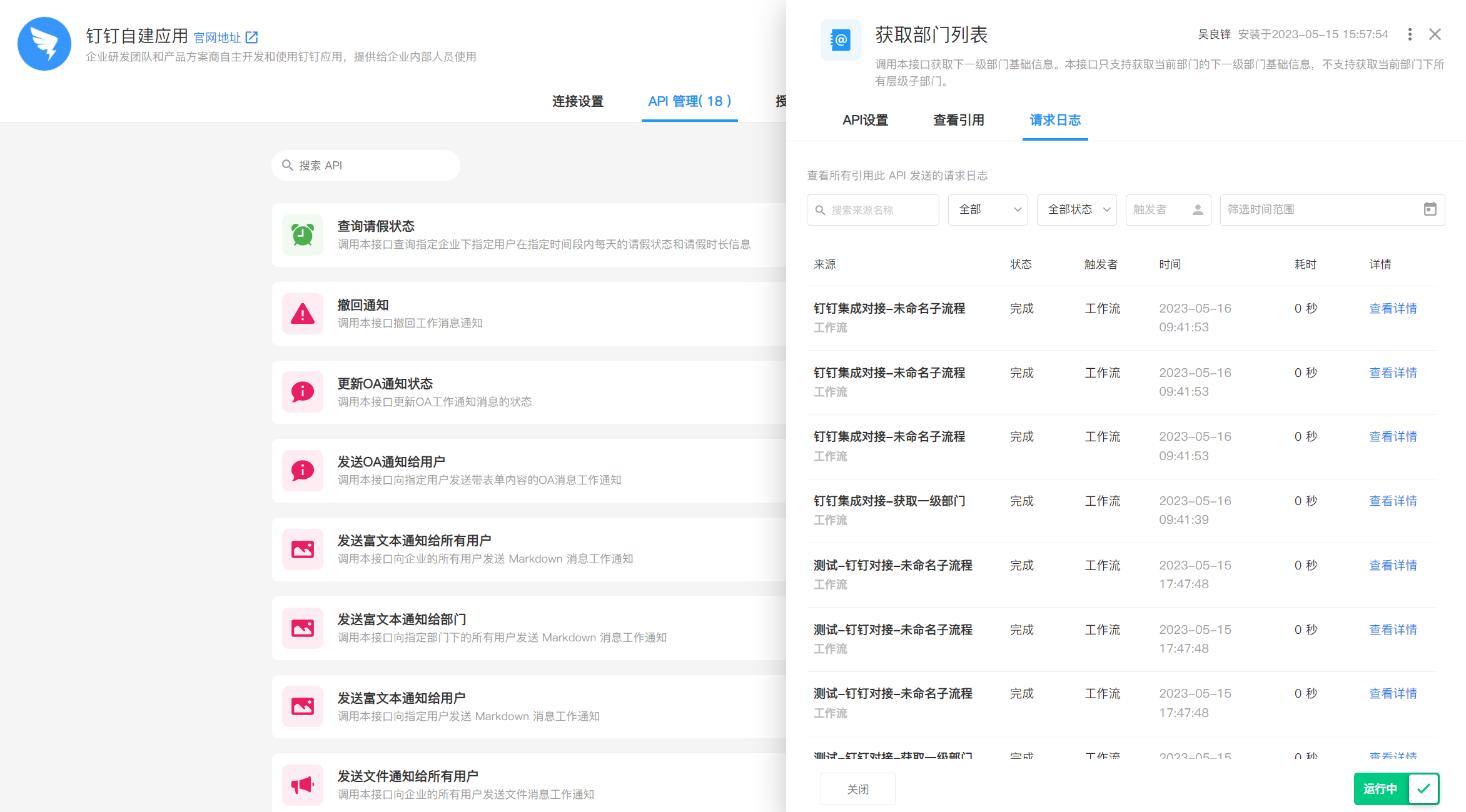Click the 更新OA通知状态 info bubble icon
This screenshot has height=812, width=1466.
pyautogui.click(x=303, y=392)
